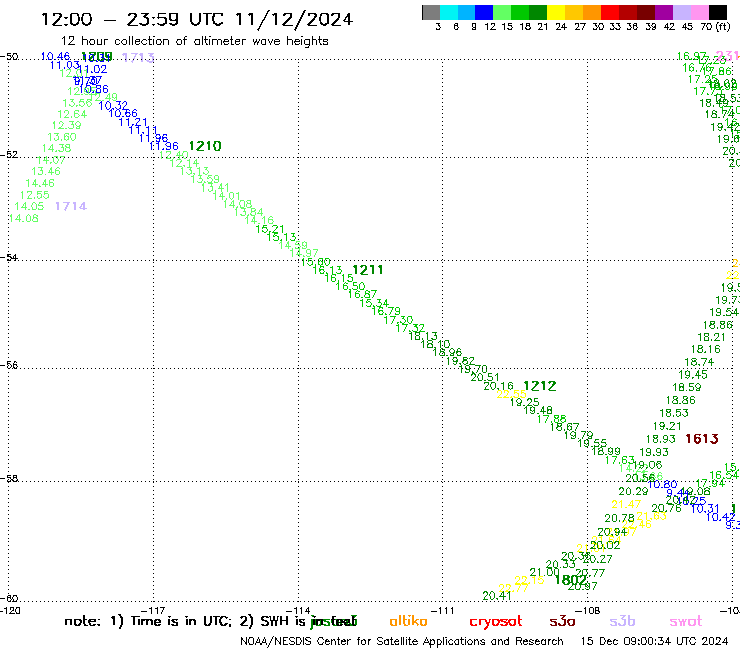Click the 20.29 wave height value

633,491
